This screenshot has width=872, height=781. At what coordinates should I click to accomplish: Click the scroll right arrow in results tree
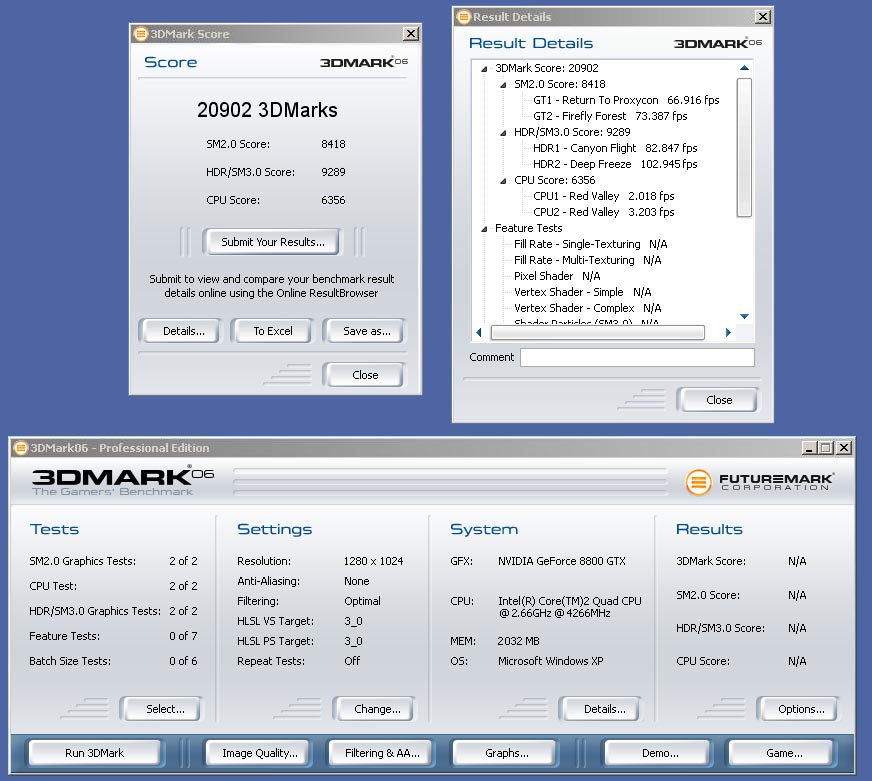tap(728, 332)
